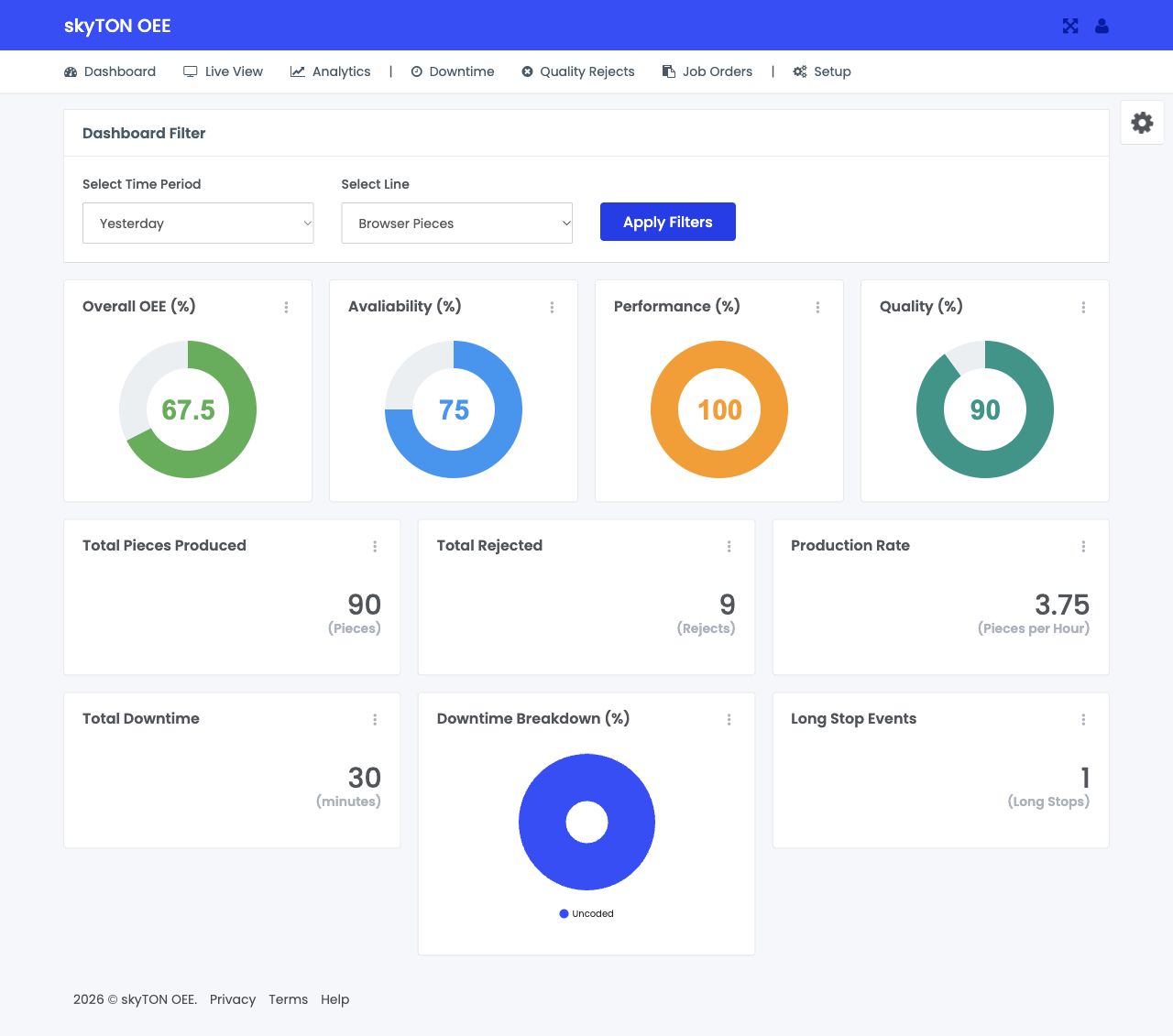The width and height of the screenshot is (1173, 1036).
Task: Click the skyTON OEE logo title
Action: 117,26
